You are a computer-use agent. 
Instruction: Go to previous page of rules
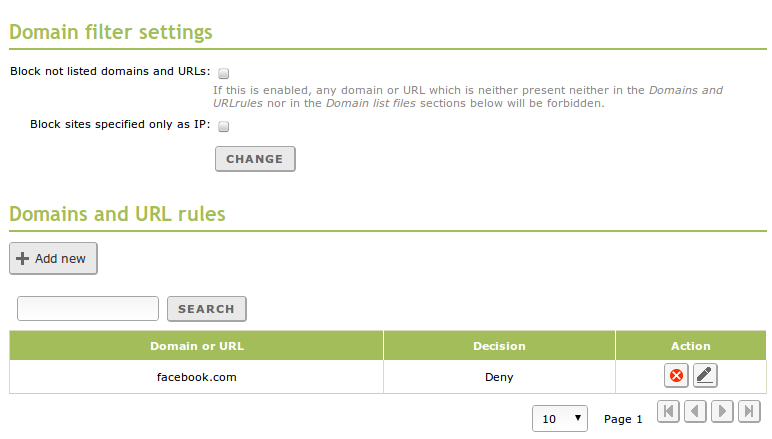(696, 411)
